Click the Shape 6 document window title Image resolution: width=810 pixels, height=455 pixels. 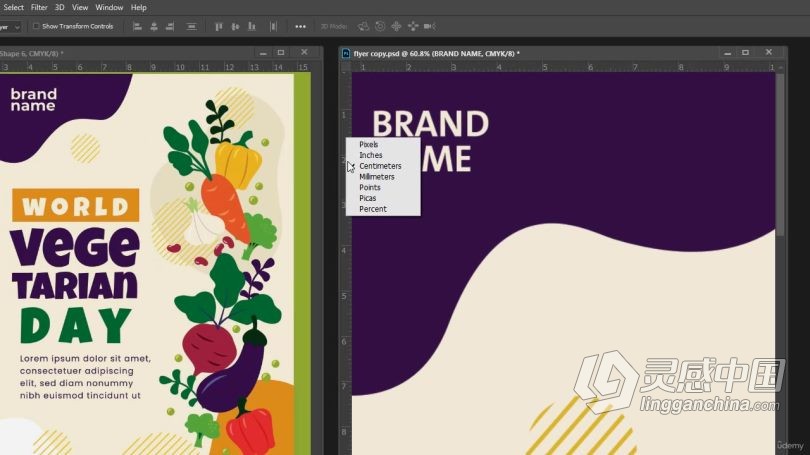point(32,53)
